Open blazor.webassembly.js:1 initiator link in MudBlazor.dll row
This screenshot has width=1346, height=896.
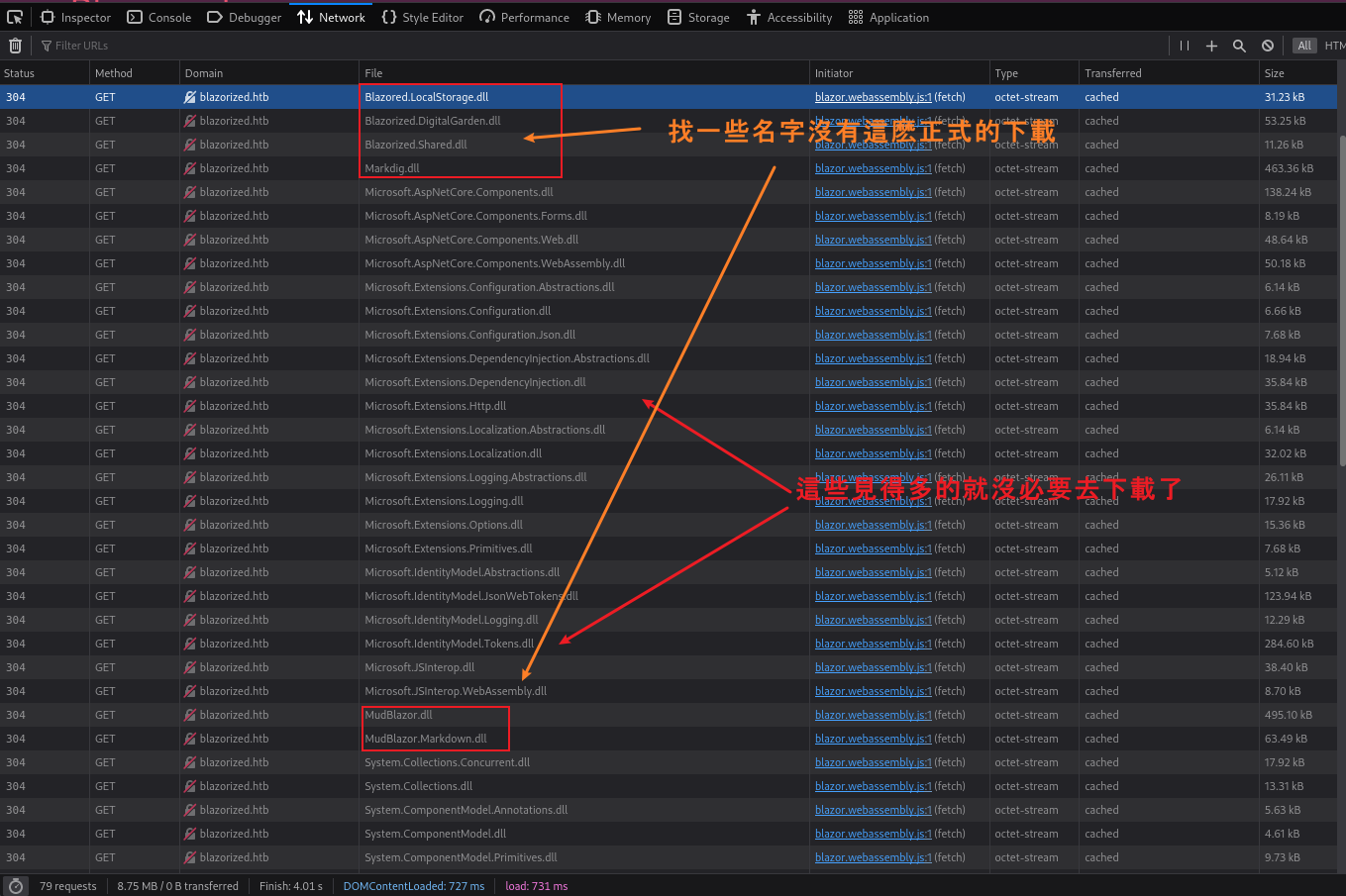(x=873, y=715)
